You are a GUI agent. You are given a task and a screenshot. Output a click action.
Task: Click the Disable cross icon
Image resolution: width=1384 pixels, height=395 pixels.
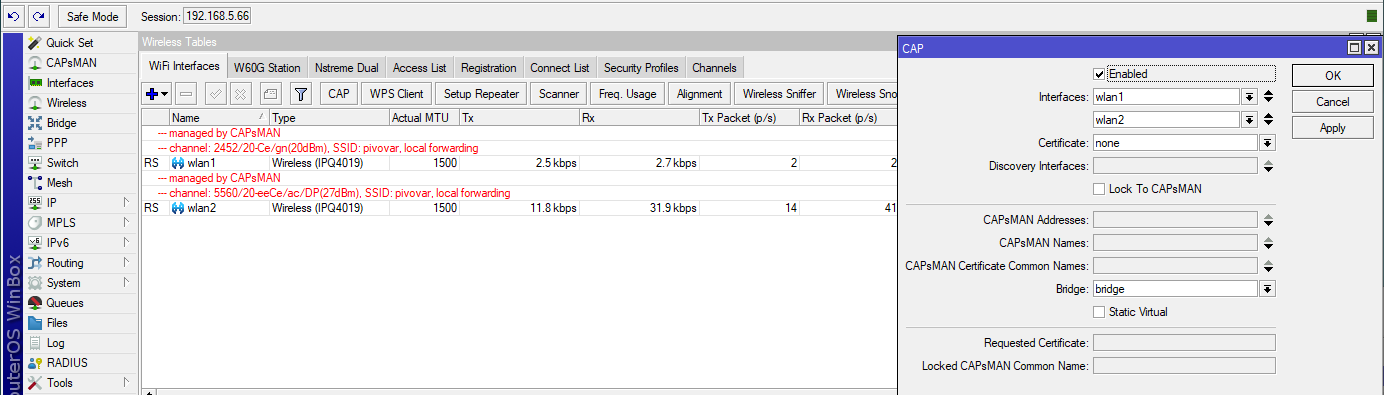tap(240, 94)
